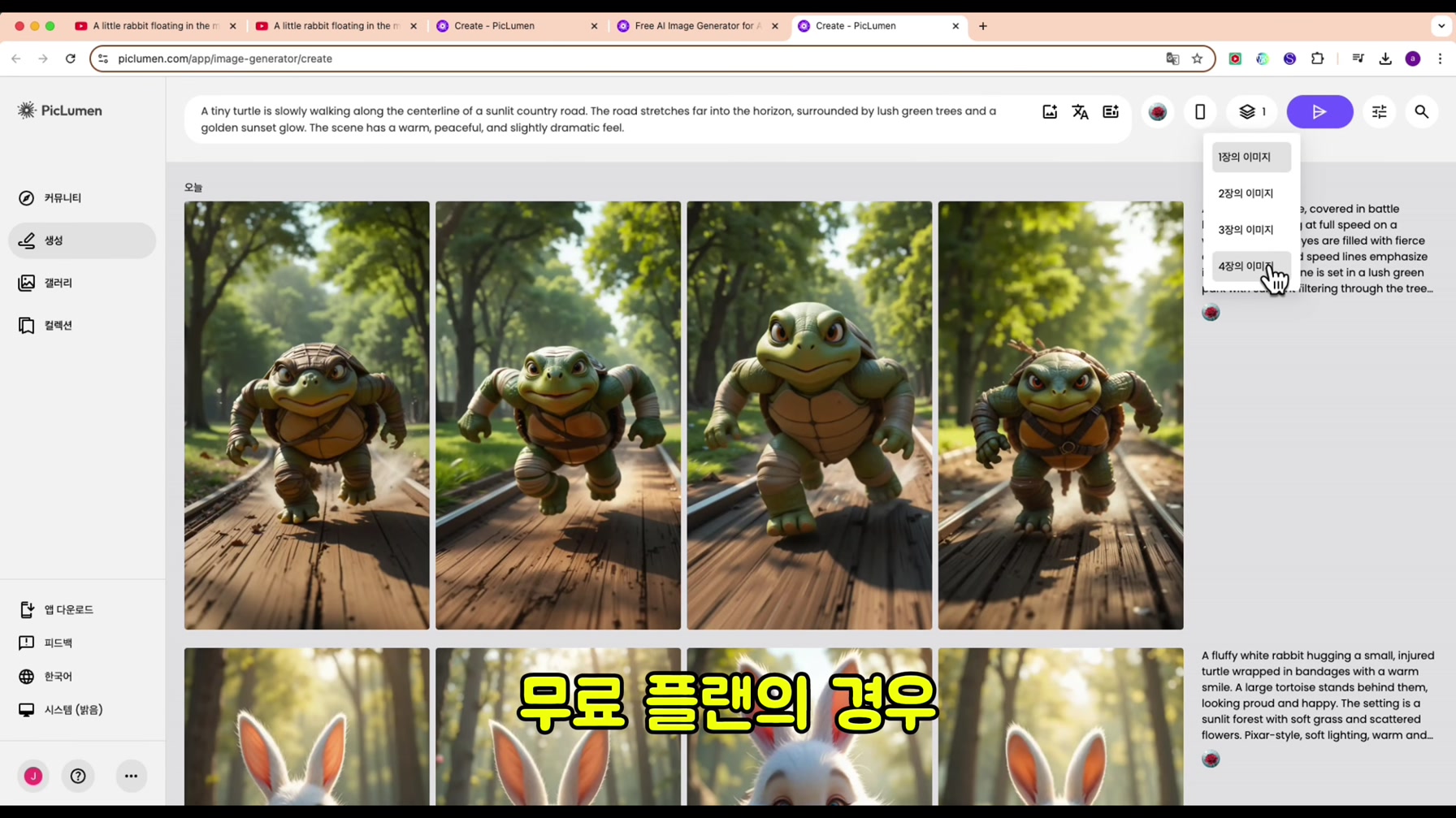Open the three-dots more menu
This screenshot has width=1456, height=818.
point(131,776)
